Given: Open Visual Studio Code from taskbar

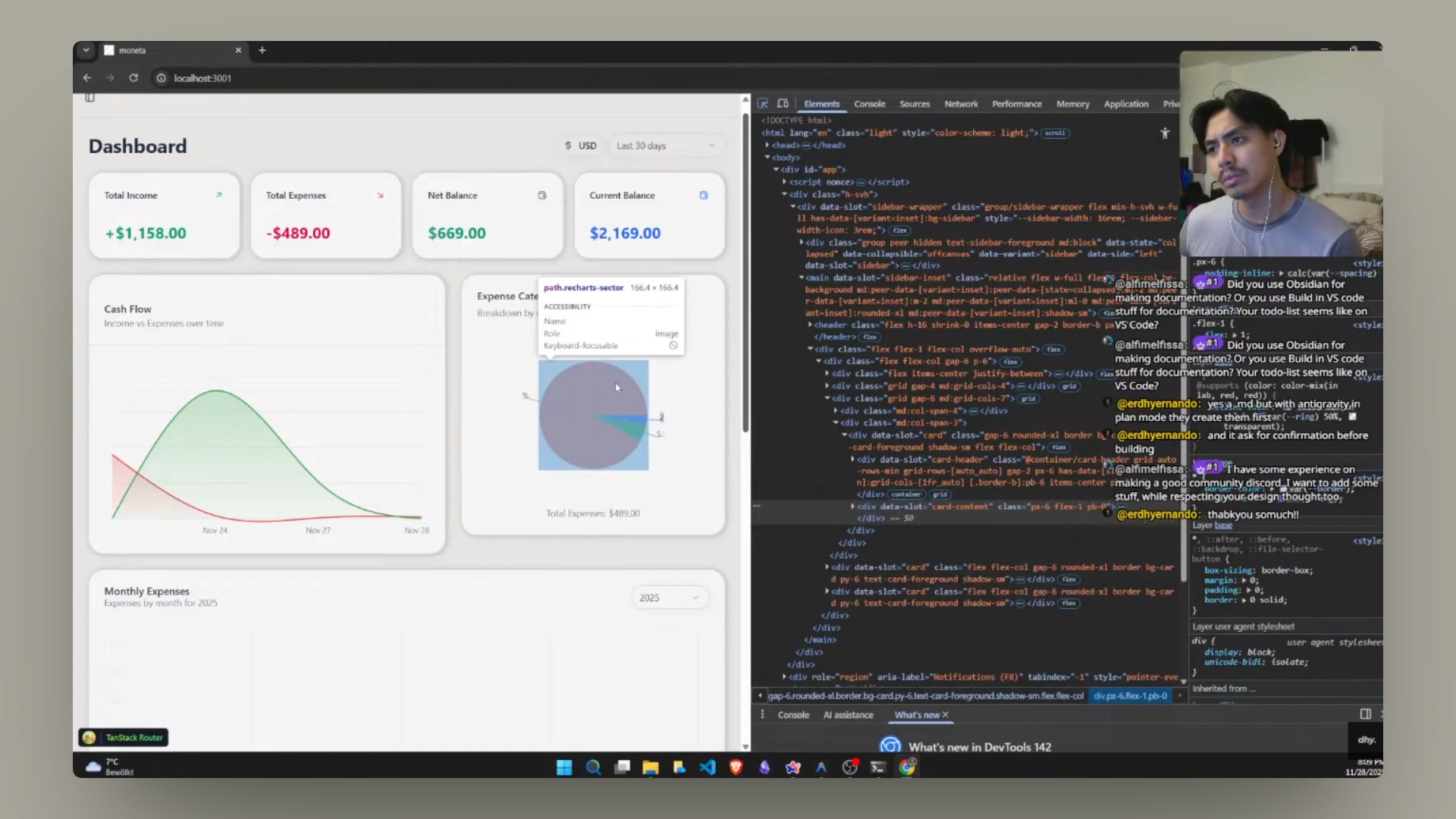Looking at the screenshot, I should (708, 767).
